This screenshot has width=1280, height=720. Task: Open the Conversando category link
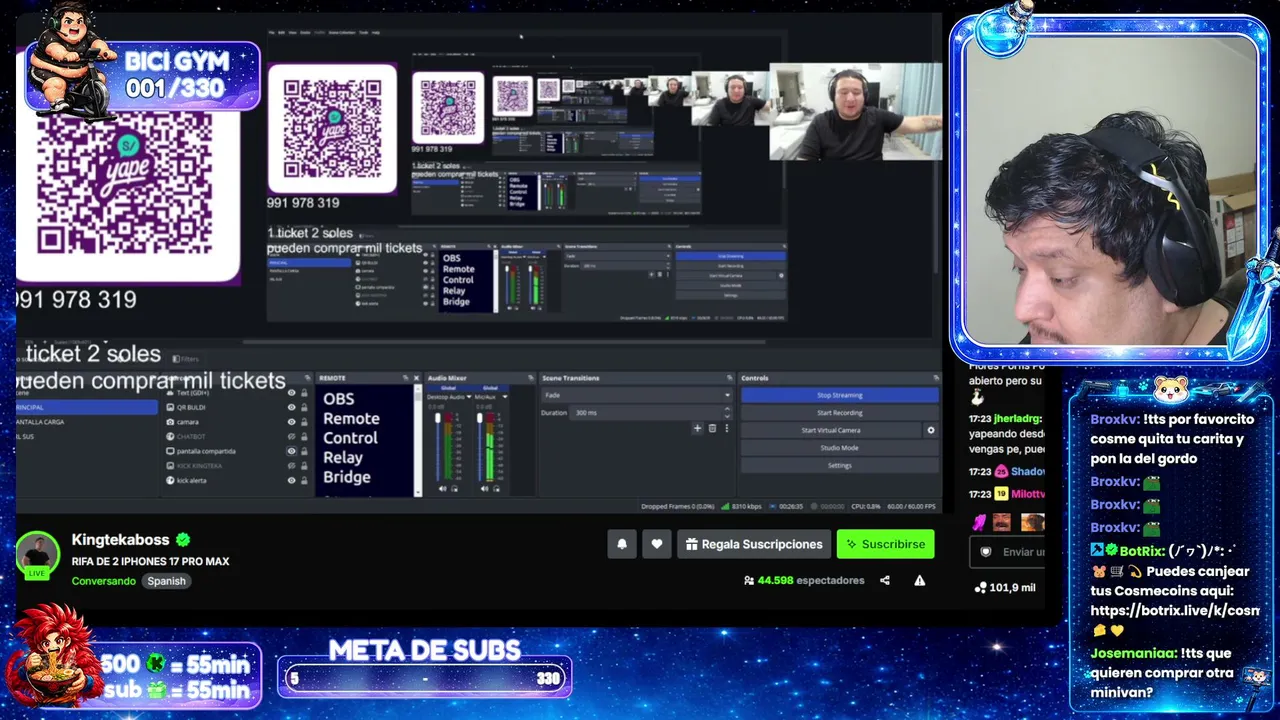coord(104,581)
